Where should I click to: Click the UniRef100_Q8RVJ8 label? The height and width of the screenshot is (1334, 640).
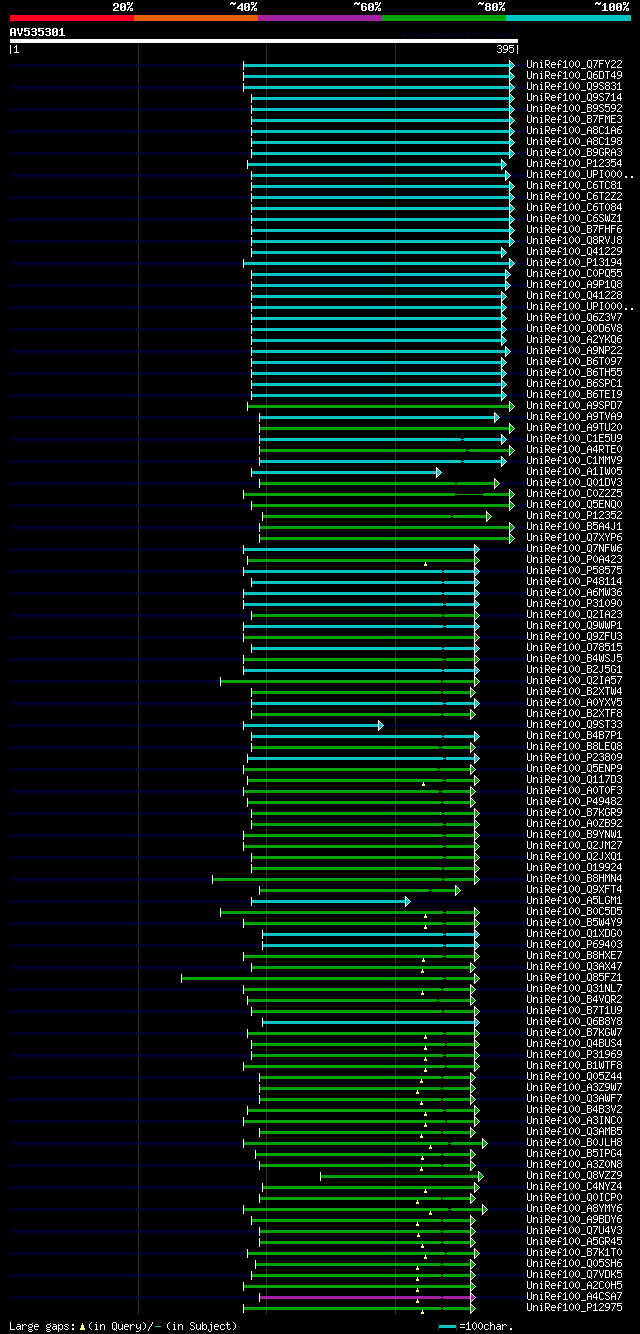(x=574, y=240)
